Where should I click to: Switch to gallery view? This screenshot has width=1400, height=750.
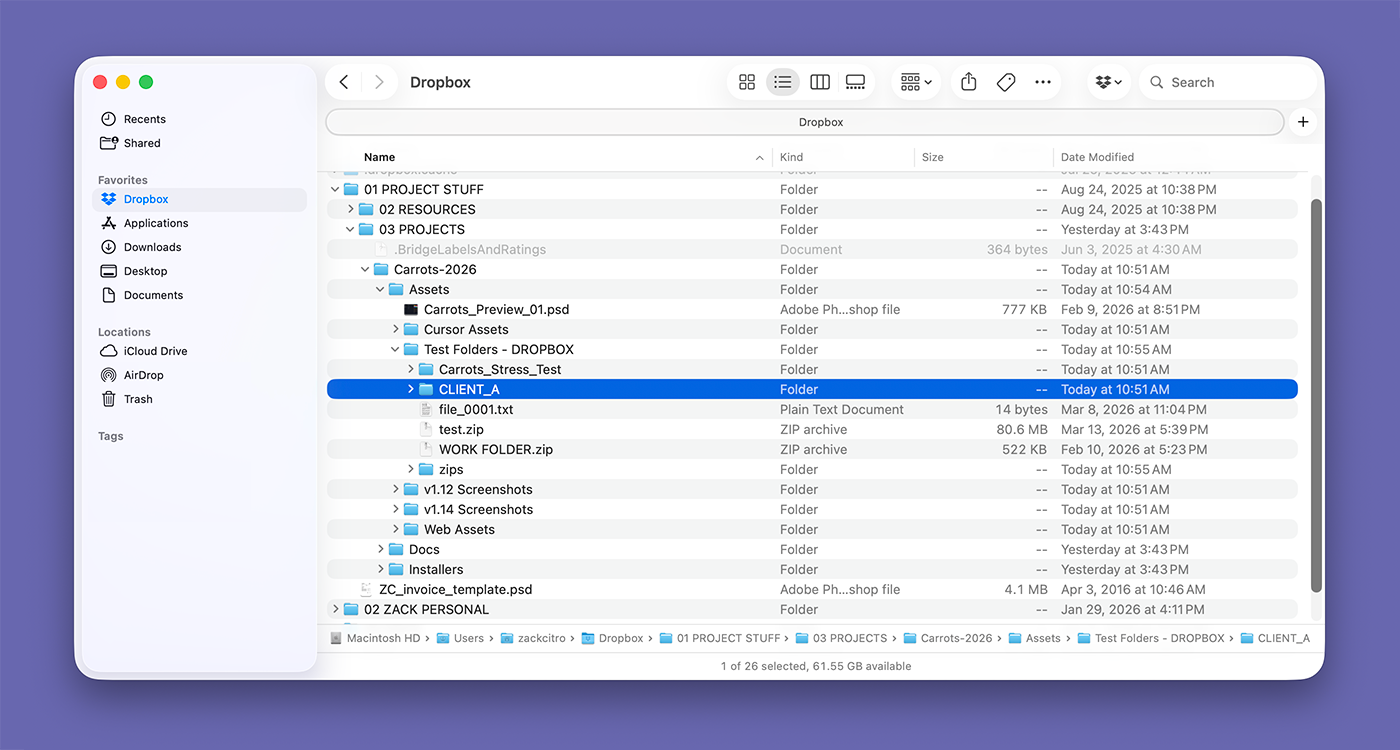856,82
